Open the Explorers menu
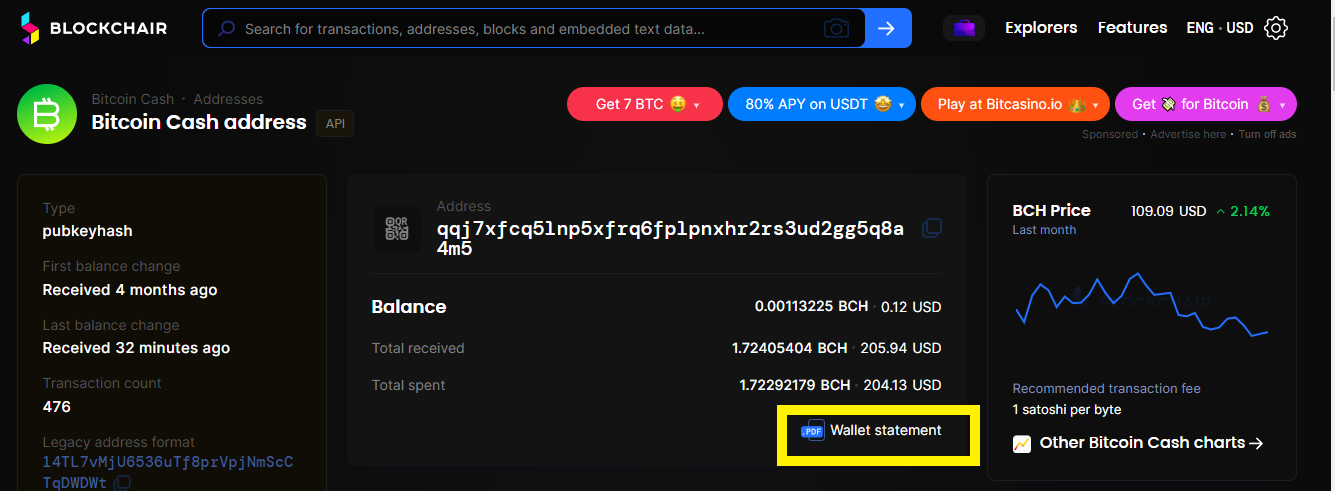The image size is (1335, 491). (x=1041, y=28)
